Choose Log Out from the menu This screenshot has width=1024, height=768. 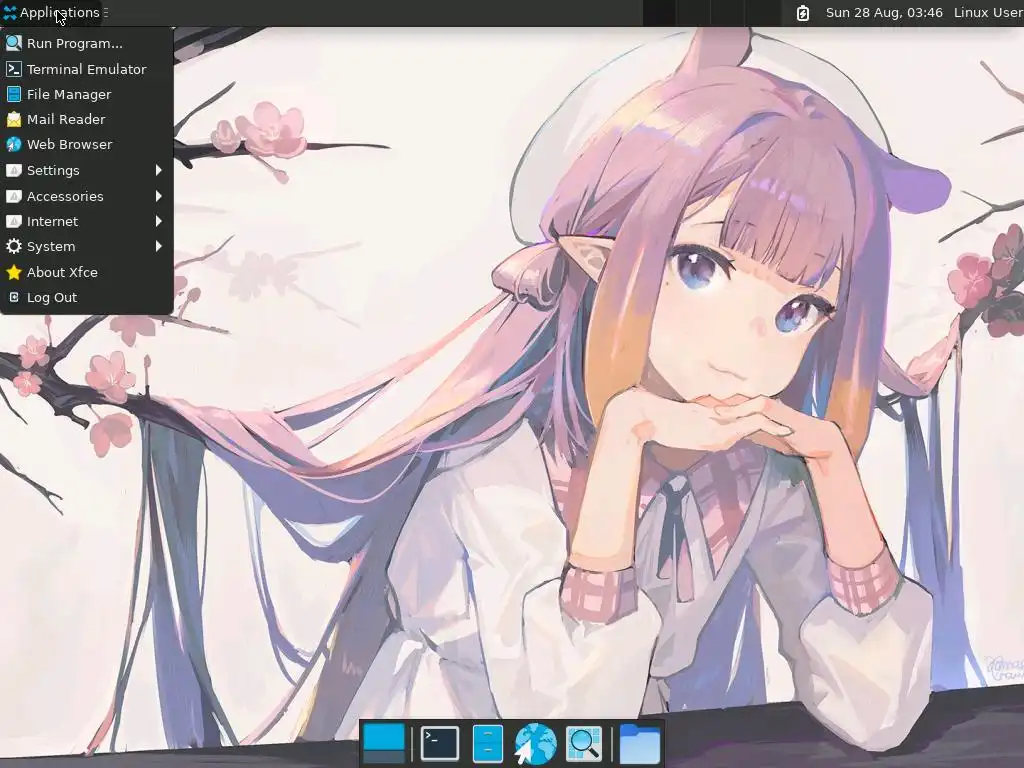pos(86,298)
